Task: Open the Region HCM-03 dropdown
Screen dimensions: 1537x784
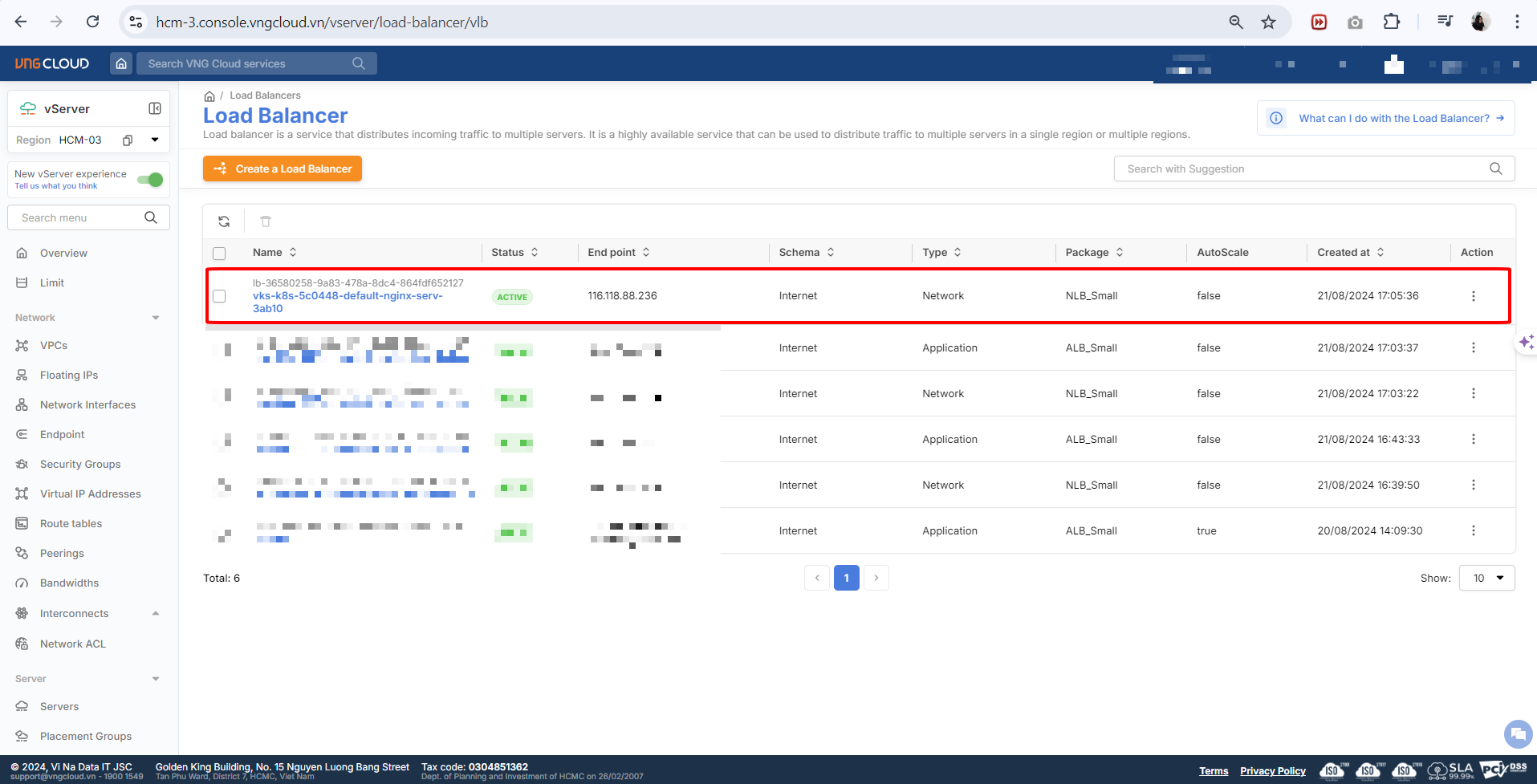Action: tap(155, 140)
